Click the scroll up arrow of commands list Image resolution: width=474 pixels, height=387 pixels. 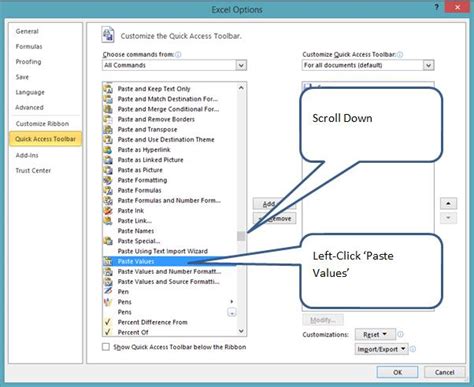[241, 88]
